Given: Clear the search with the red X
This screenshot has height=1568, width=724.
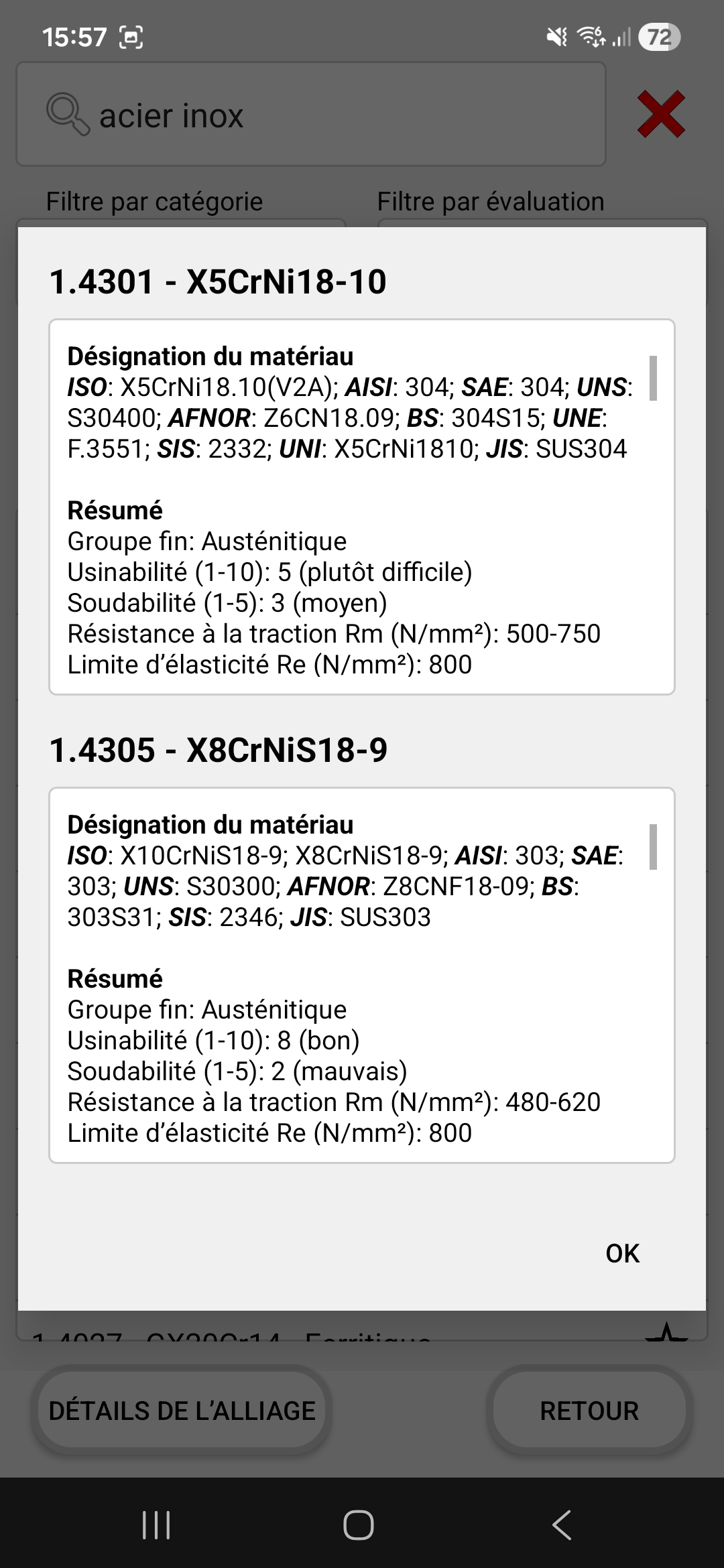Looking at the screenshot, I should click(661, 115).
